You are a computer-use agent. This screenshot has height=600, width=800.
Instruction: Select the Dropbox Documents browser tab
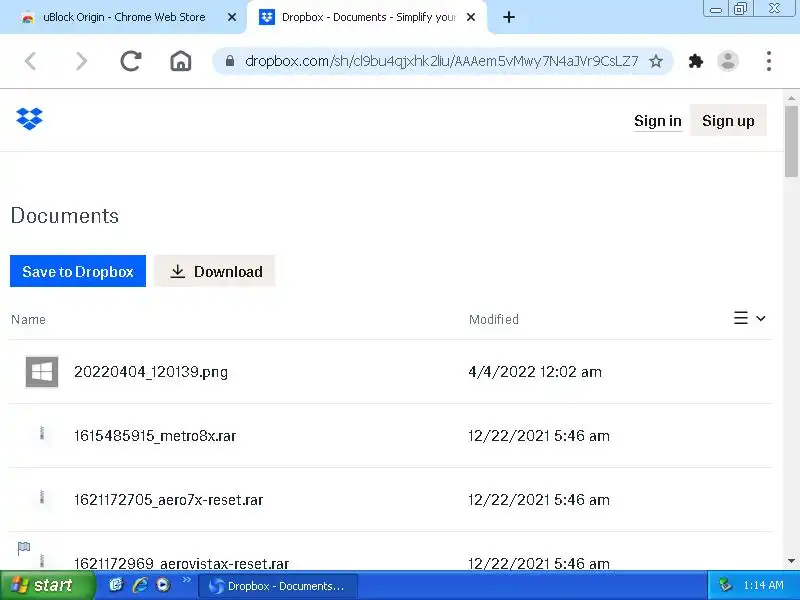click(367, 17)
